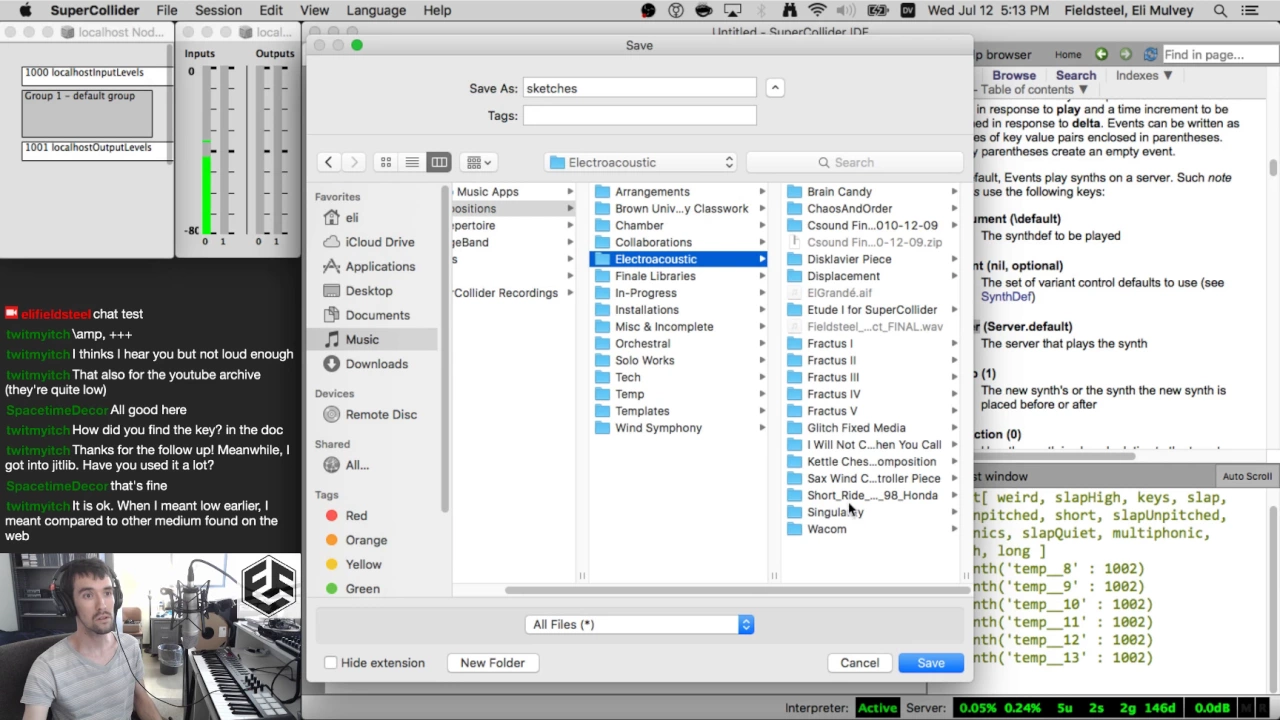Go back in Save dialog navigation
1280x720 pixels.
tap(328, 162)
